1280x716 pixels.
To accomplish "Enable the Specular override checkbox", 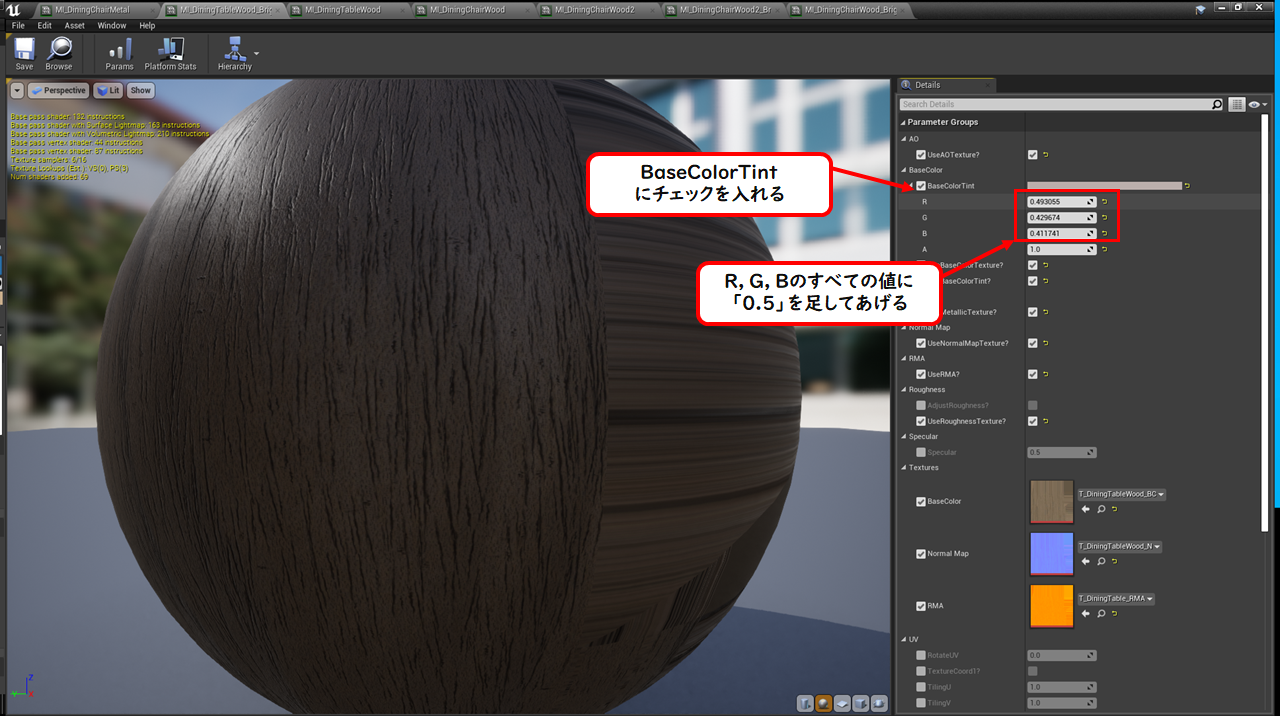I will tap(921, 452).
